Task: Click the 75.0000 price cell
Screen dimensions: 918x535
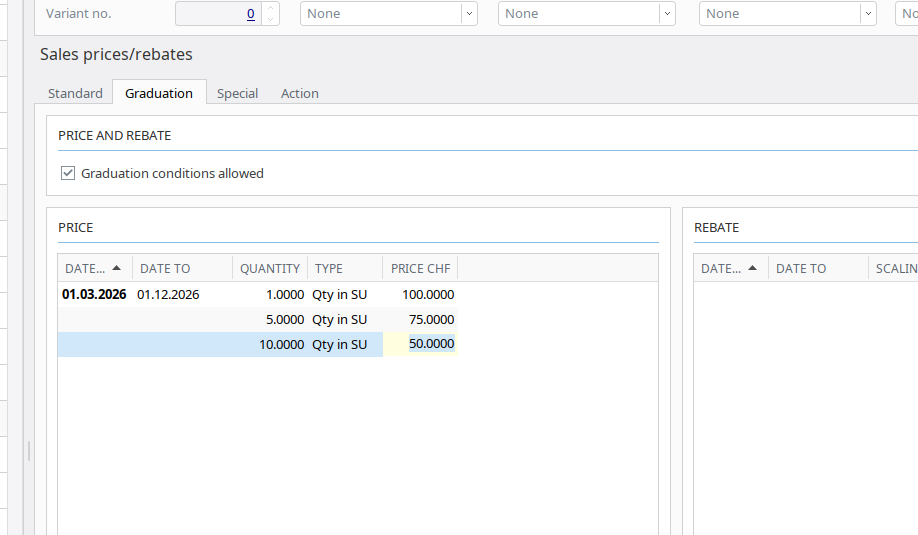Action: [x=431, y=319]
